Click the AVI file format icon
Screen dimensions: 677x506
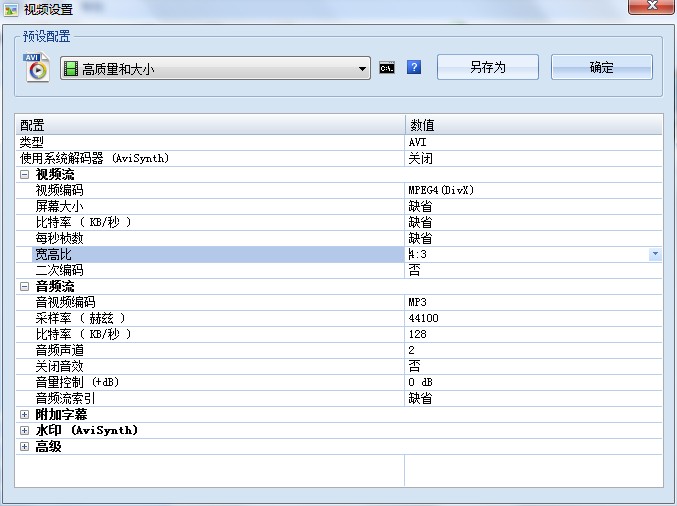36,67
